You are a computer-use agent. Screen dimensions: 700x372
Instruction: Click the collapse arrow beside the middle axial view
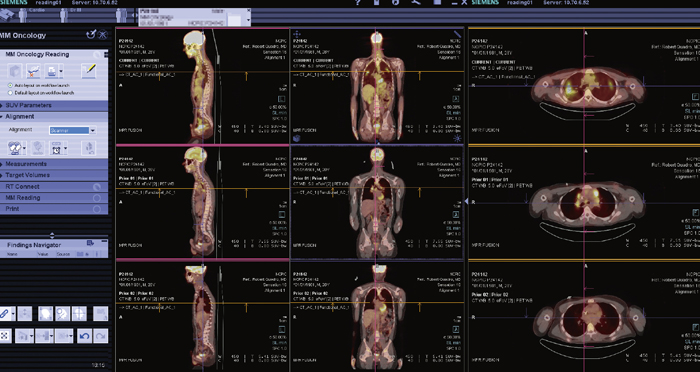(x=466, y=202)
